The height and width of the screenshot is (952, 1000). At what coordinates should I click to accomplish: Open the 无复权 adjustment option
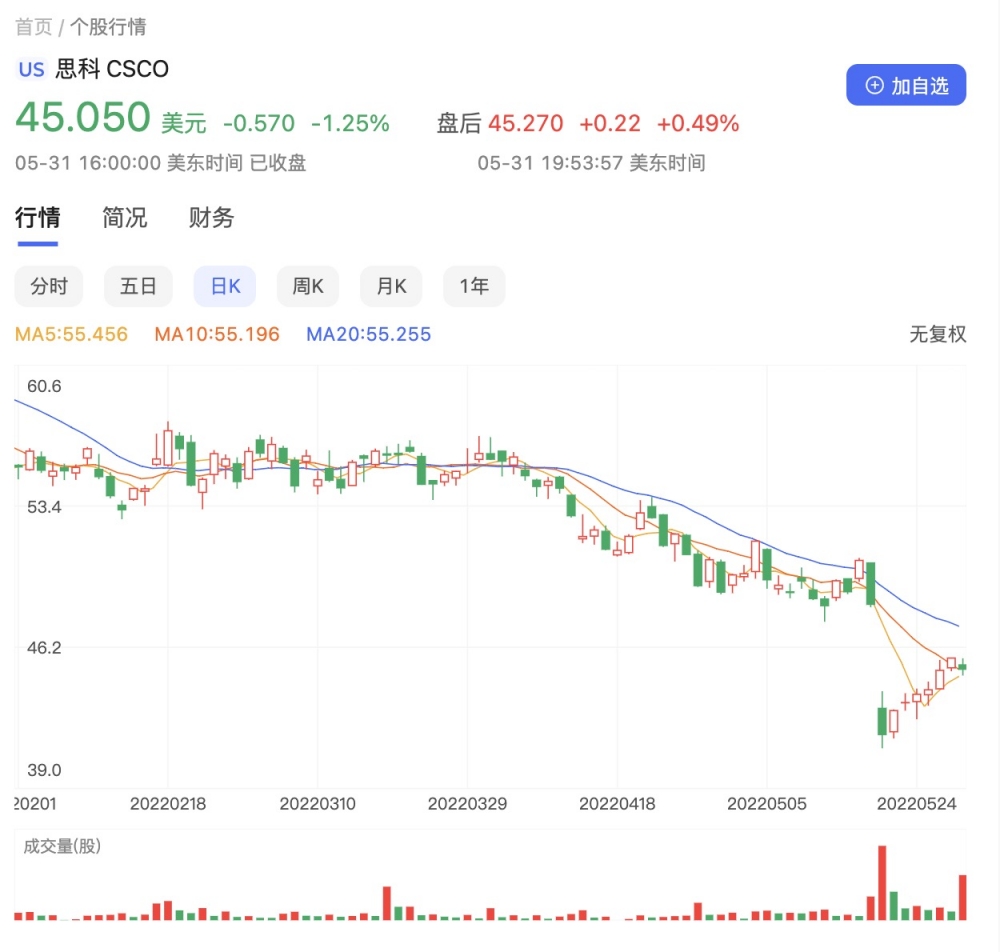tap(938, 333)
